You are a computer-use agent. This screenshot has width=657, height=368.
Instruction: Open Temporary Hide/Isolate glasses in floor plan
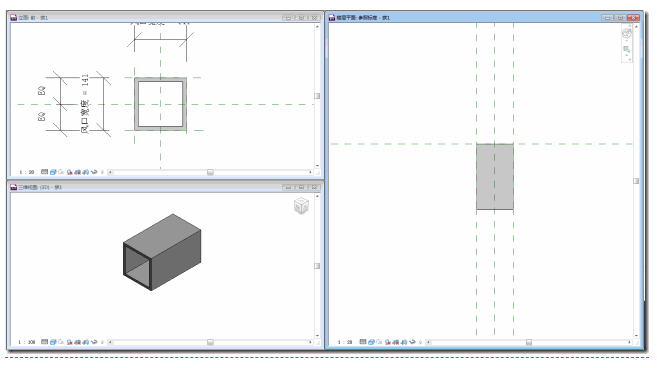(412, 342)
